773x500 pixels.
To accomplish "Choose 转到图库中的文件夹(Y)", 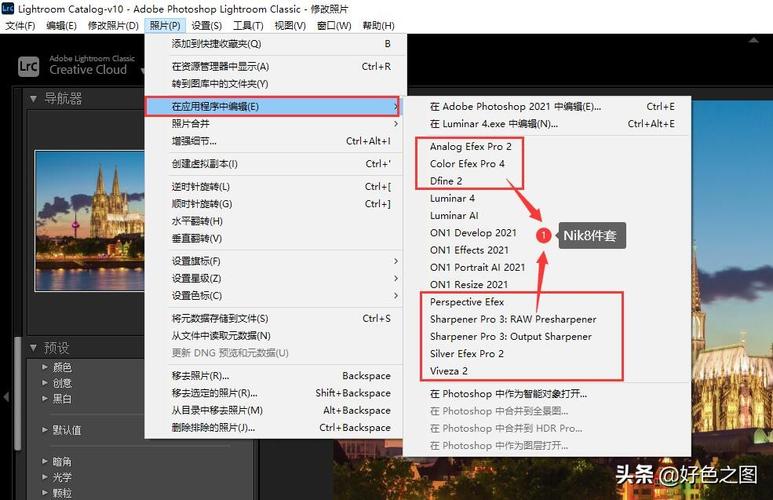I will (x=275, y=84).
